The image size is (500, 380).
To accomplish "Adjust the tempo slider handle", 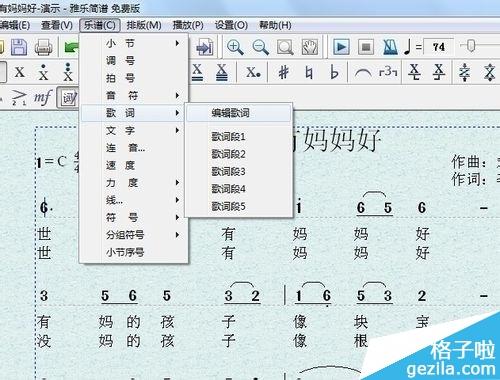I will point(470,46).
